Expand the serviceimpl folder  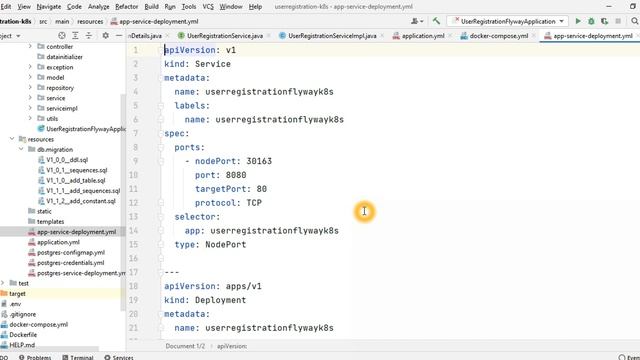coord(30,108)
